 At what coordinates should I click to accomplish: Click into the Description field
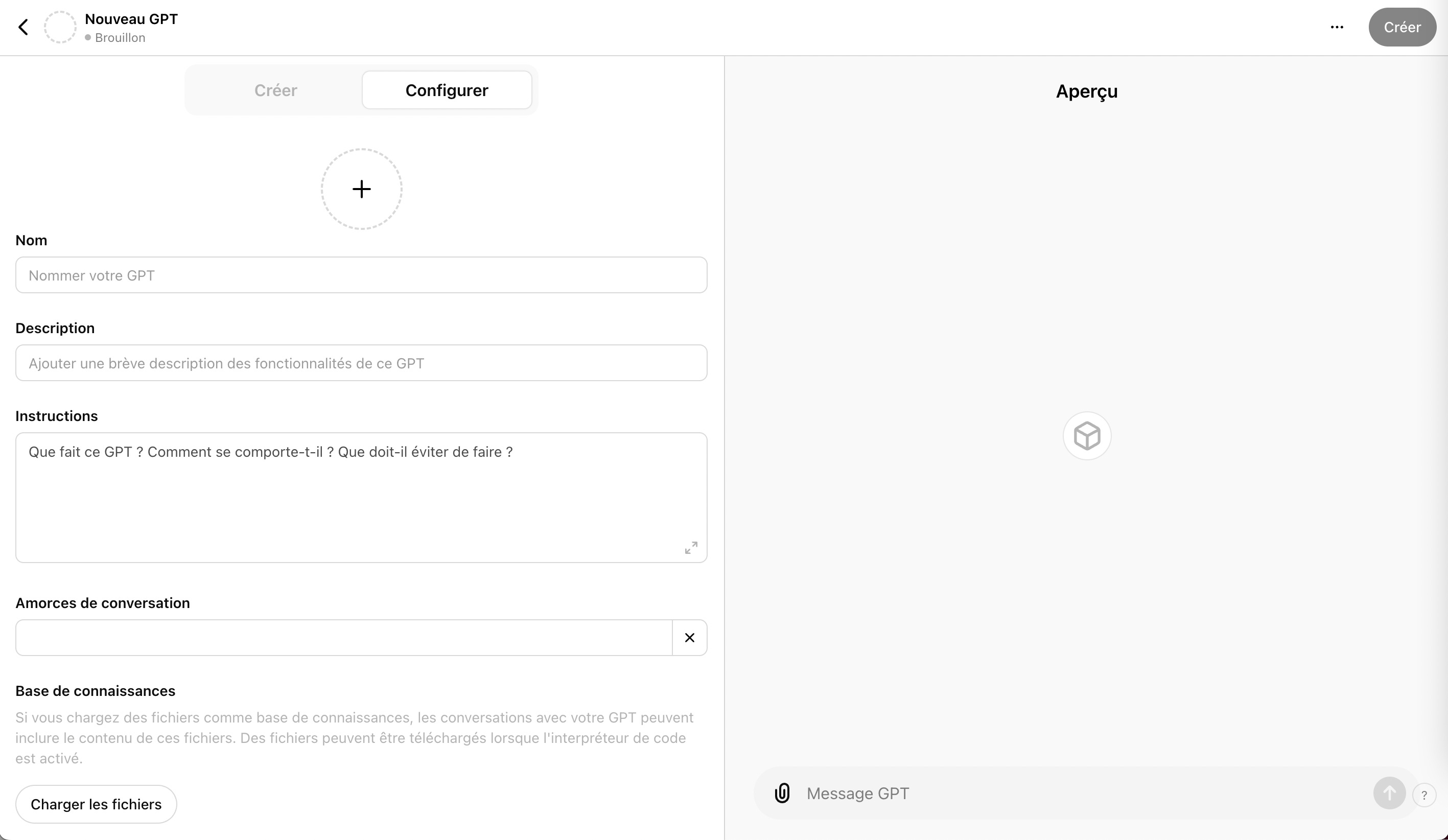point(361,363)
